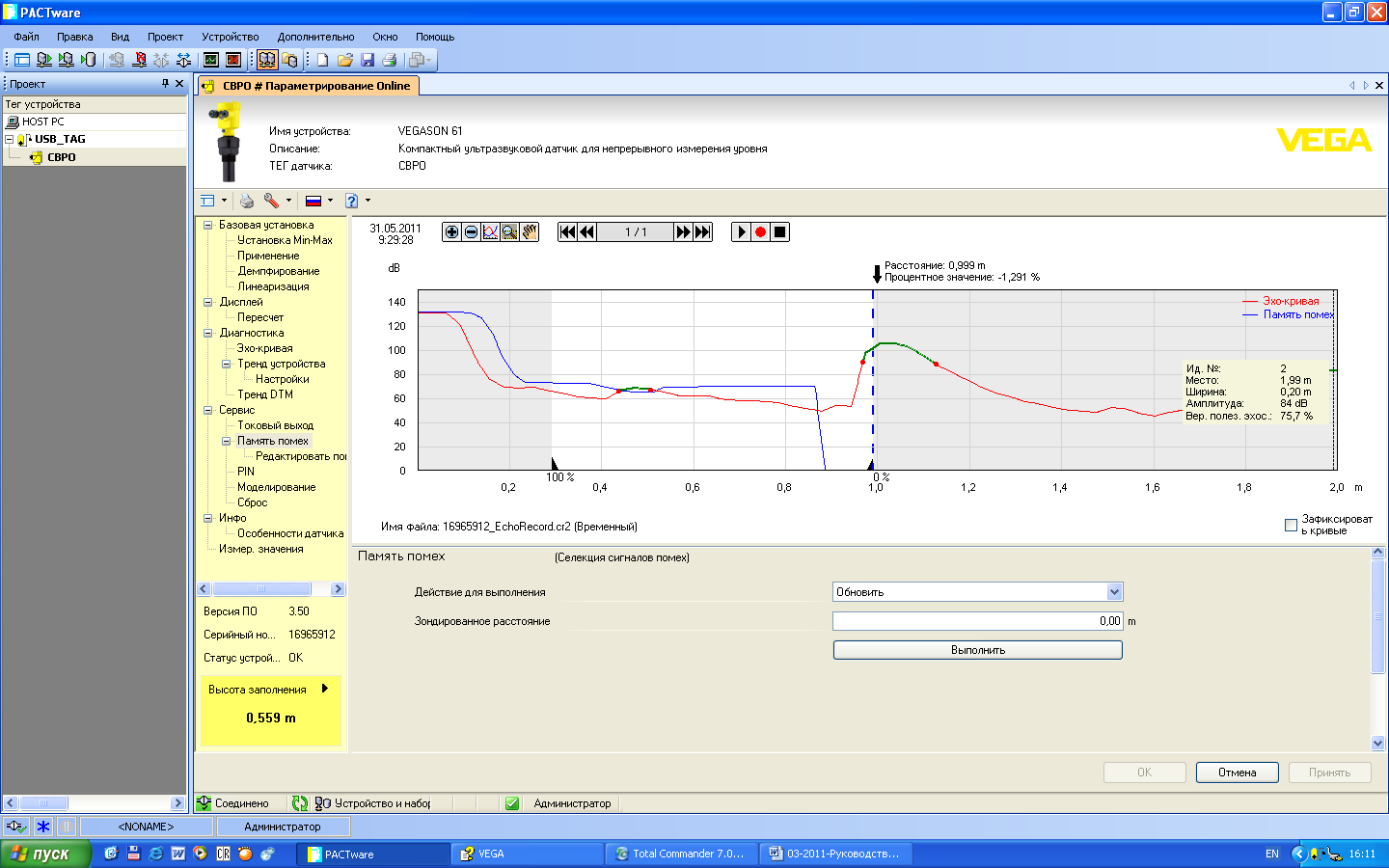Stop echo curve recording
1389x868 pixels.
click(x=779, y=231)
